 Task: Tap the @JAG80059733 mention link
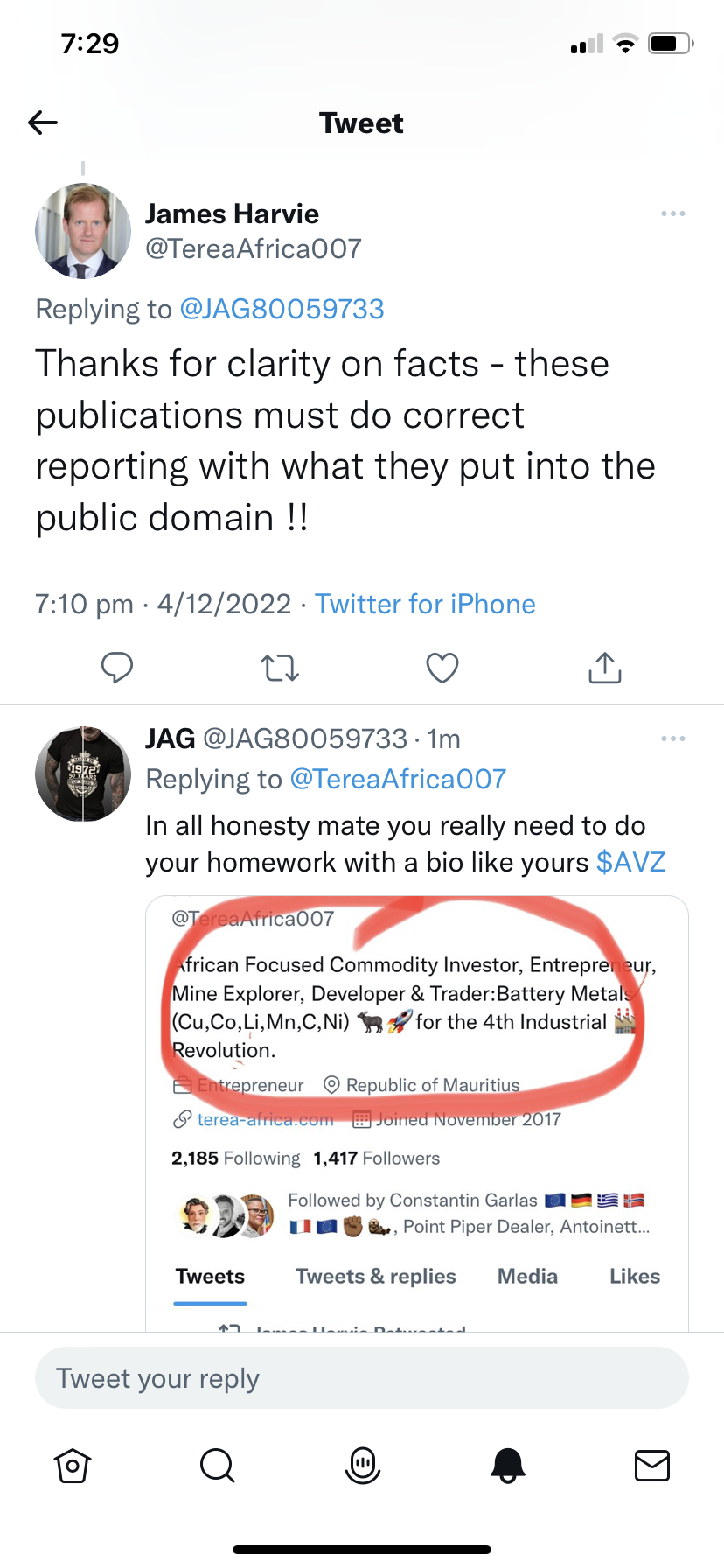point(282,309)
